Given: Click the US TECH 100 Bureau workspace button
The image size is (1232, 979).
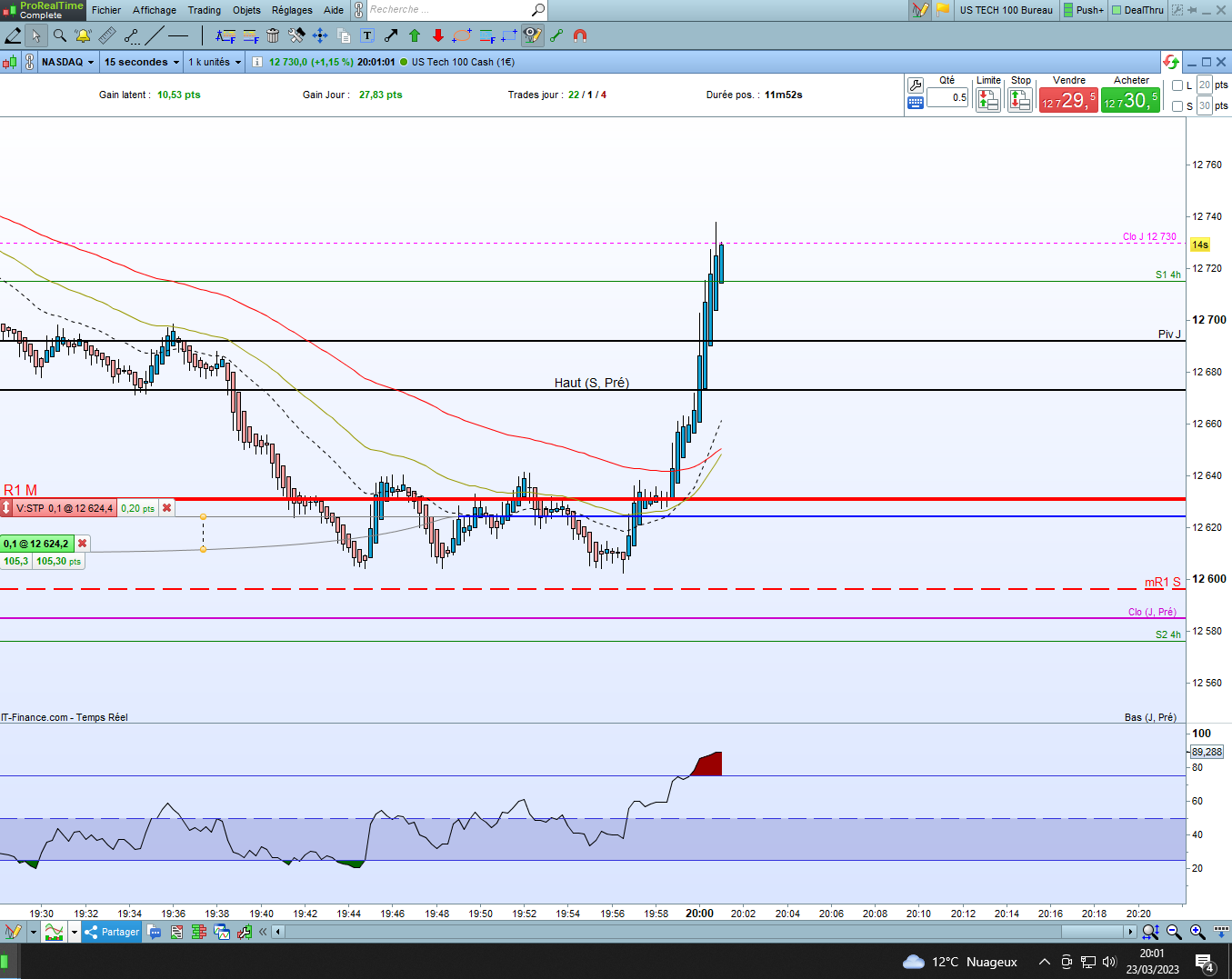Looking at the screenshot, I should click(x=1006, y=10).
